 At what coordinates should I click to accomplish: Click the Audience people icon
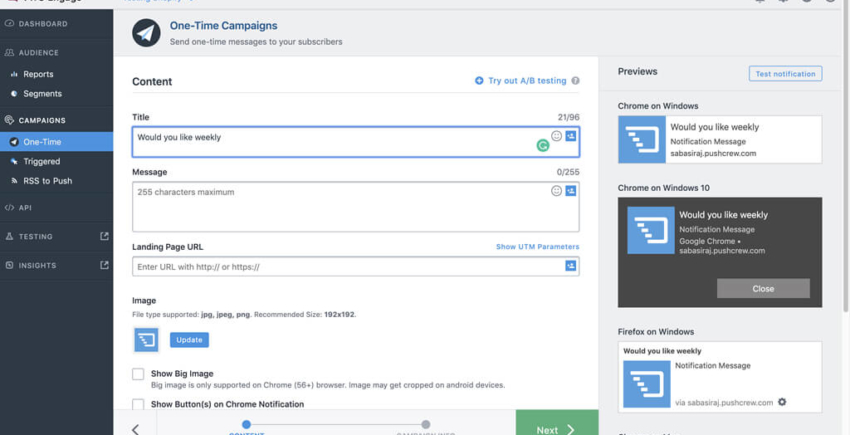point(9,53)
